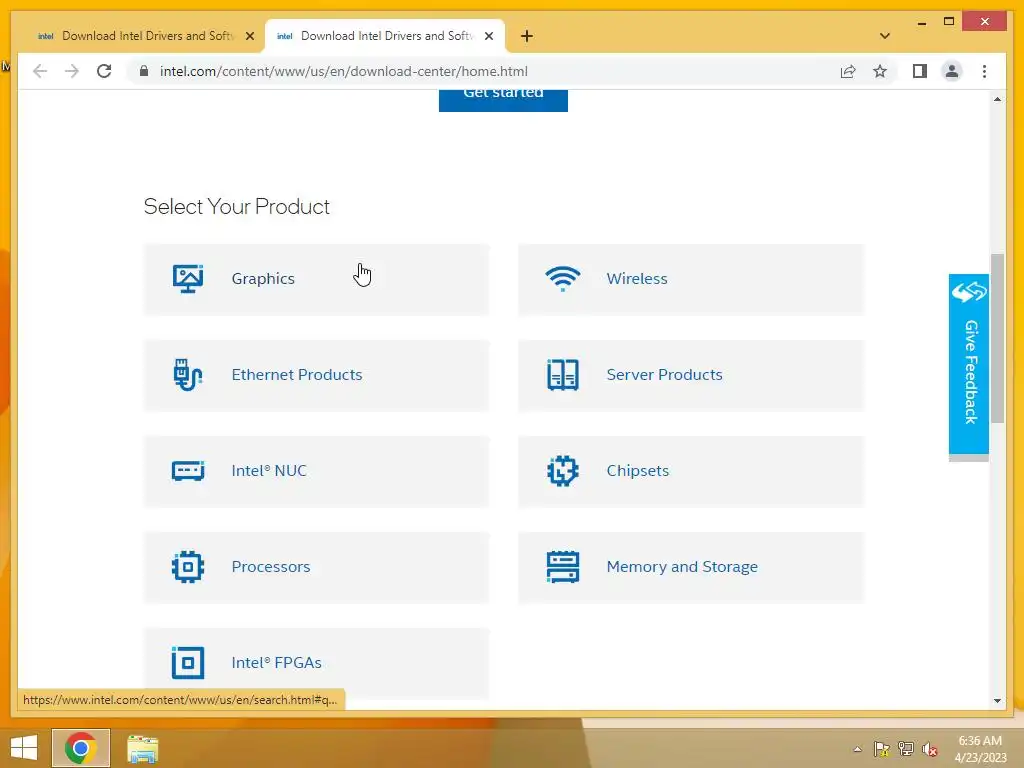The width and height of the screenshot is (1024, 768).
Task: Click the Get started button
Action: [503, 99]
